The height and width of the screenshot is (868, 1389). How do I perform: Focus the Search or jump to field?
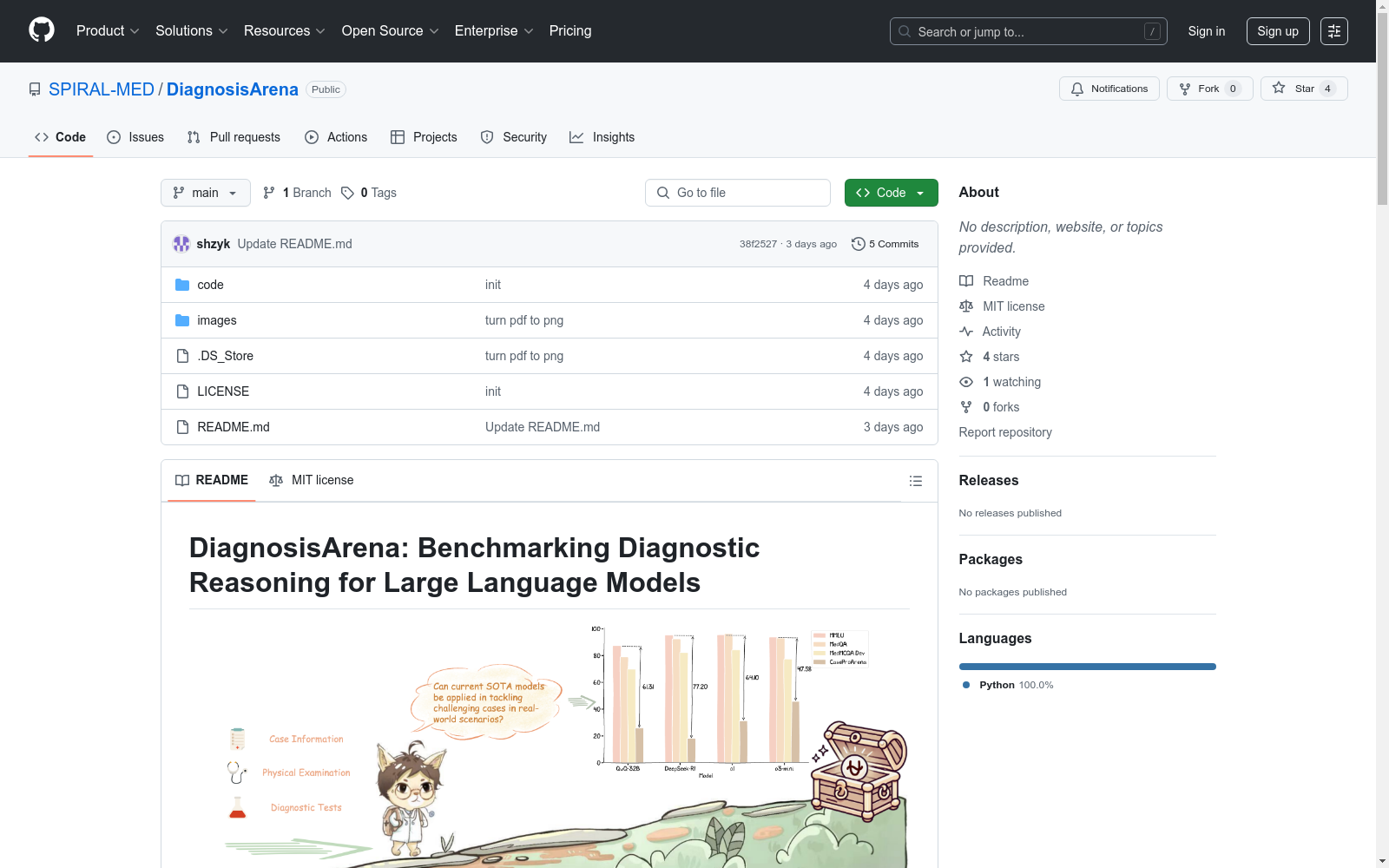(x=1028, y=31)
